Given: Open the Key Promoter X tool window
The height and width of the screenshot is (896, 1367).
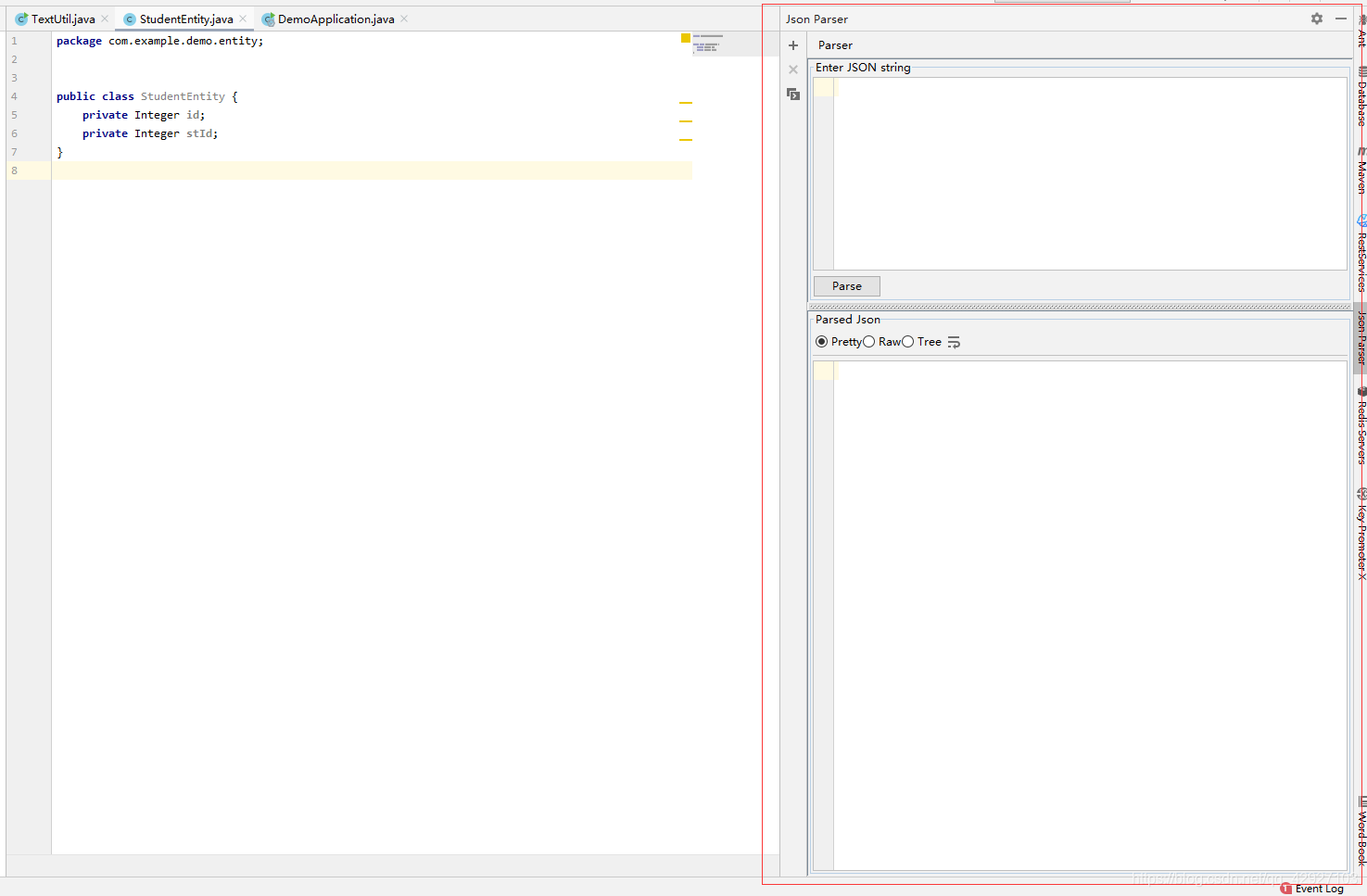Looking at the screenshot, I should [x=1361, y=535].
